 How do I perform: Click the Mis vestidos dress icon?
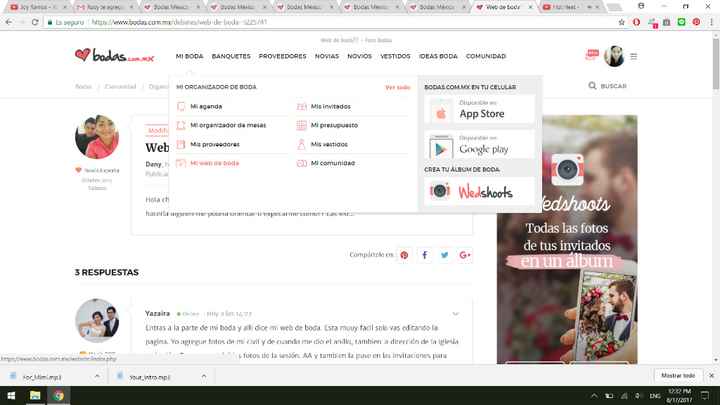(302, 144)
